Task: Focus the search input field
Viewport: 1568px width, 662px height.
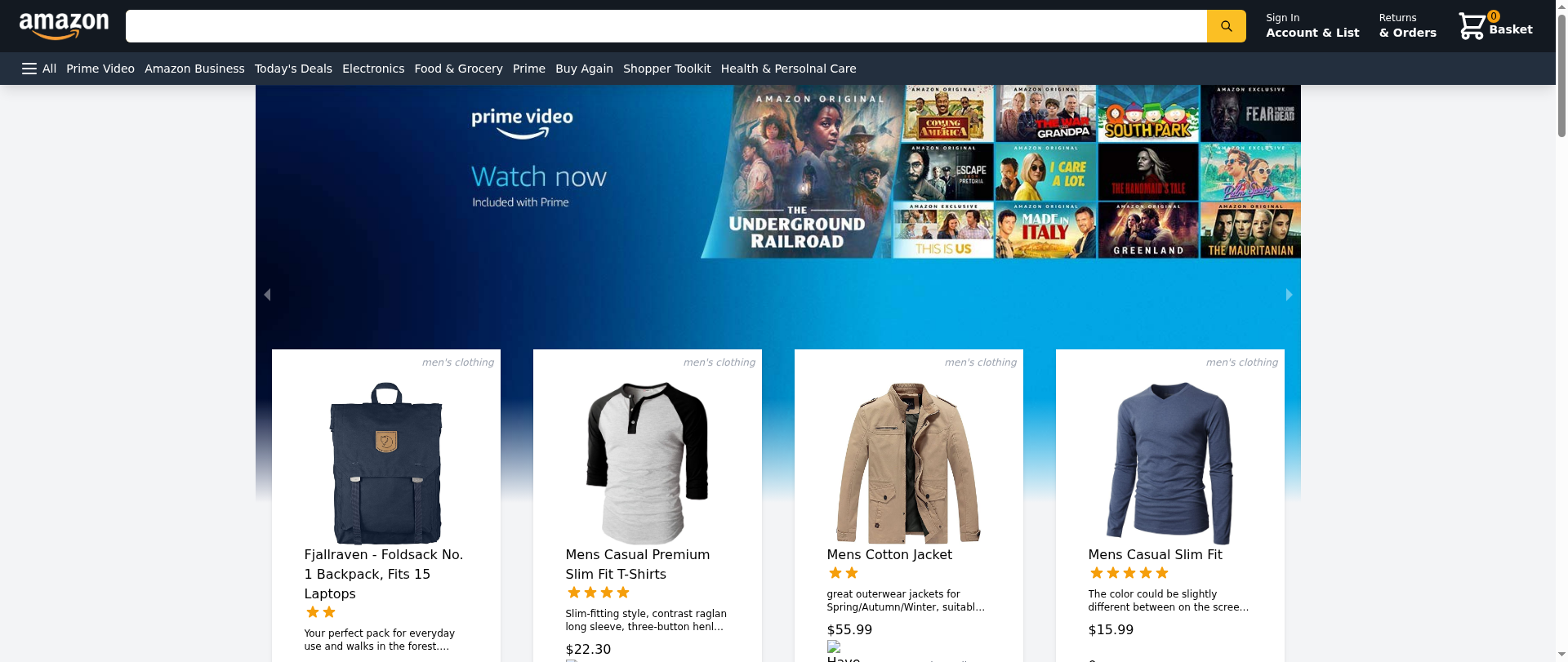Action: 666,26
